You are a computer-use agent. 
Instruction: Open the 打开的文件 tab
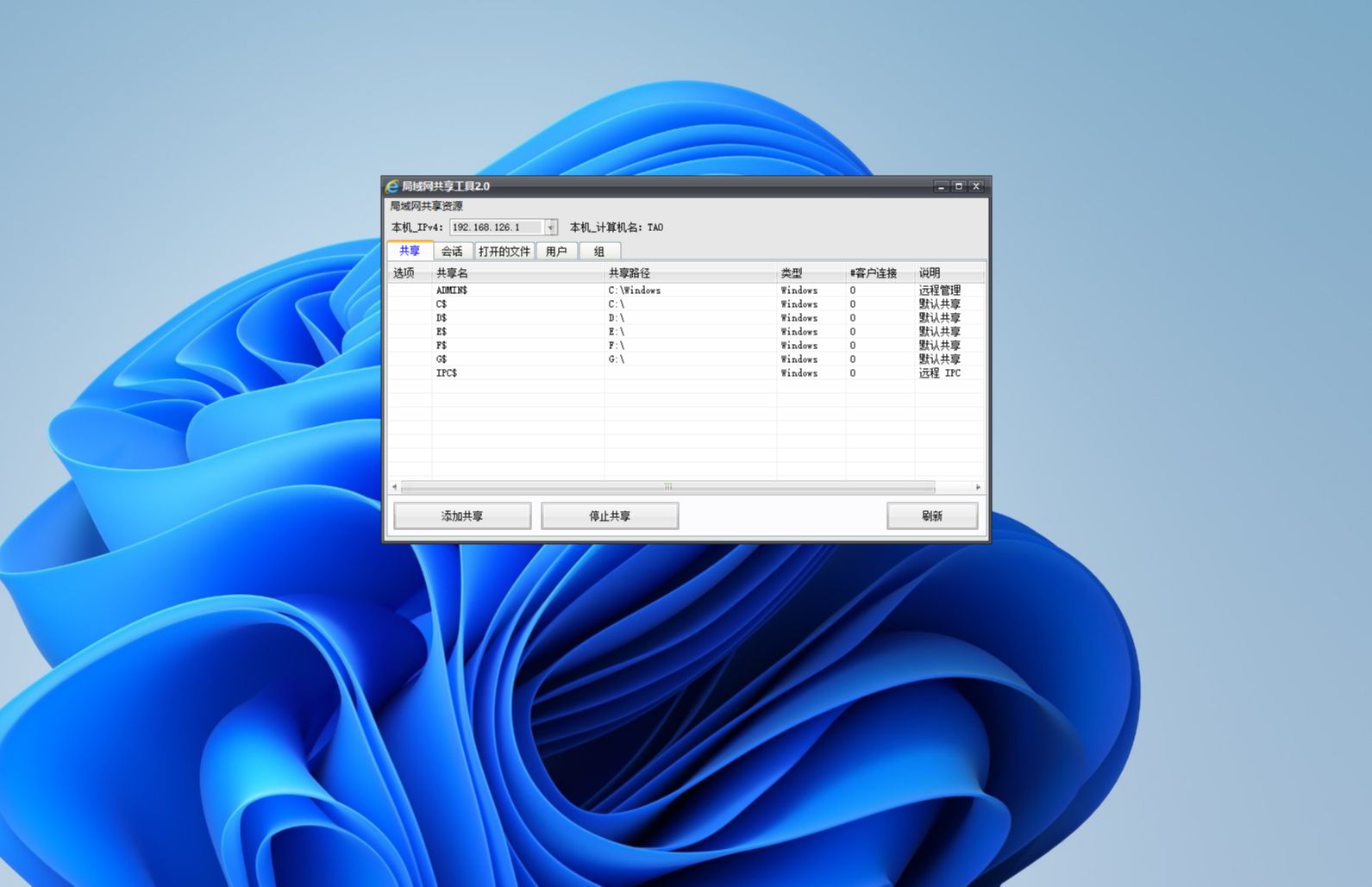coord(504,252)
